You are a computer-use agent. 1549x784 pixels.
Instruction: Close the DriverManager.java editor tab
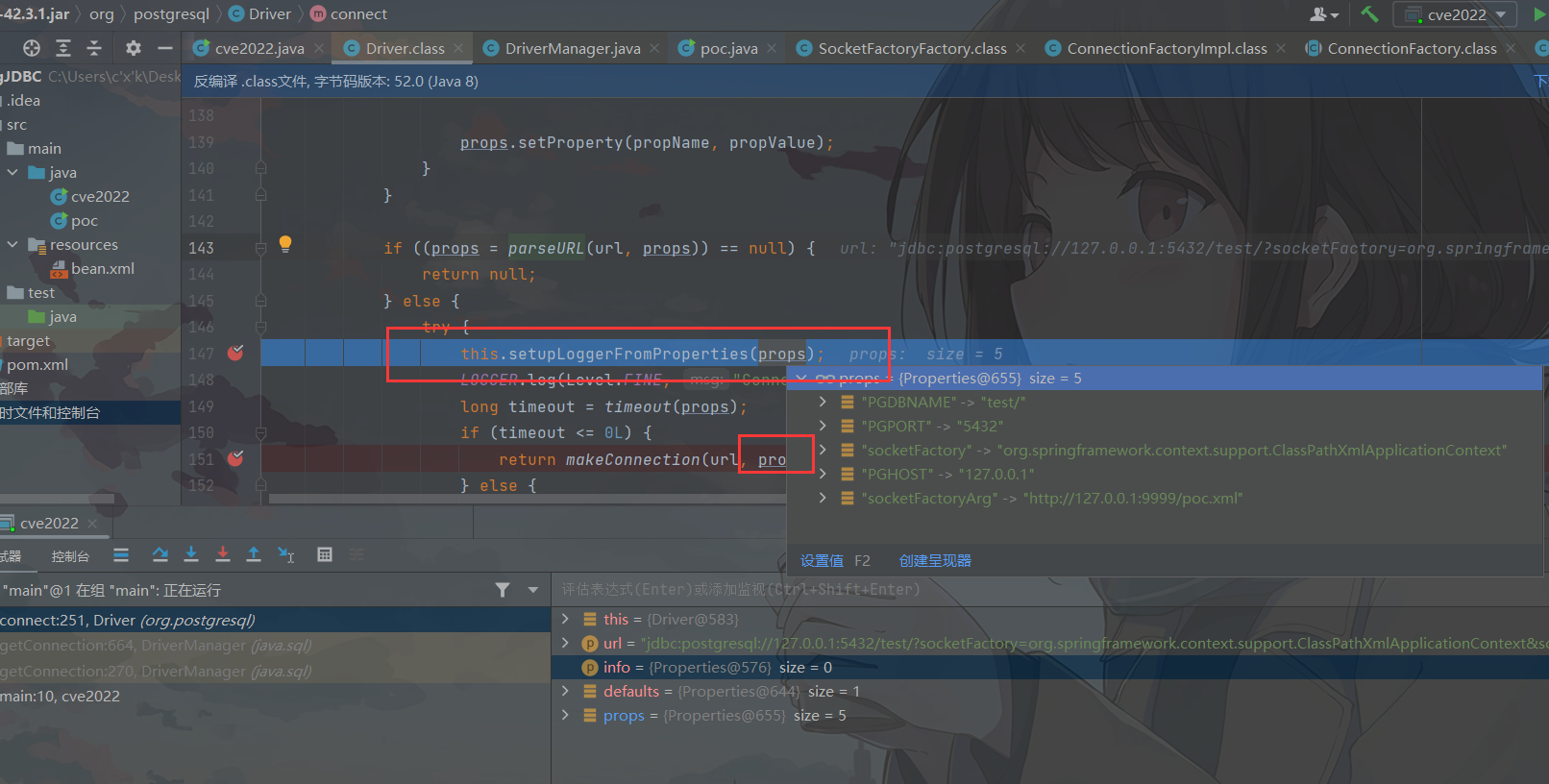[654, 48]
